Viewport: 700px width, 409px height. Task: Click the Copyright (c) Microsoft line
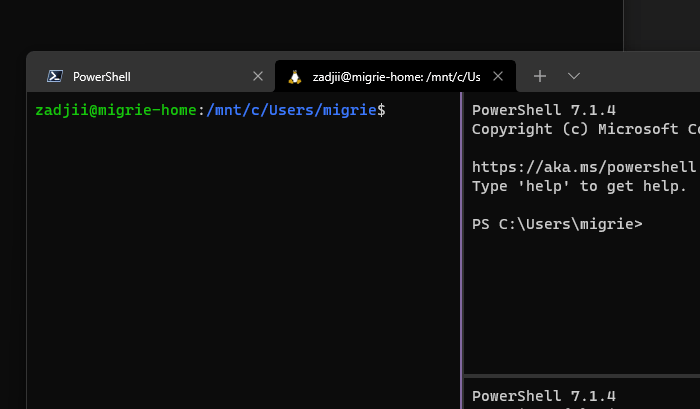coord(586,129)
